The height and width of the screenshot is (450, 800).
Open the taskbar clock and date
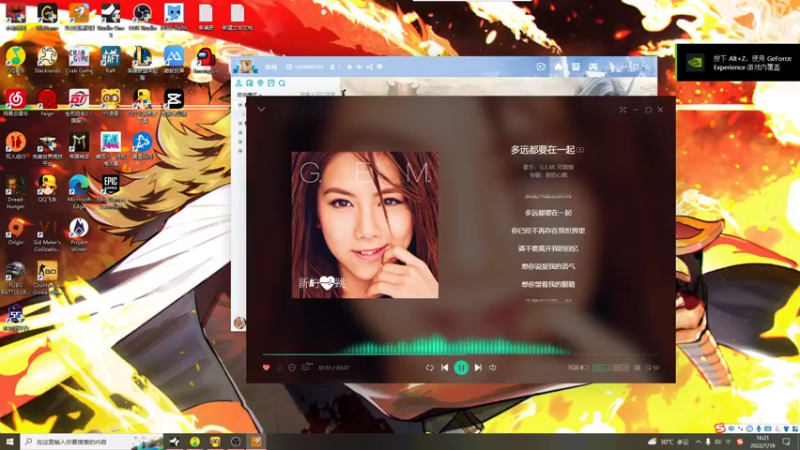point(763,442)
